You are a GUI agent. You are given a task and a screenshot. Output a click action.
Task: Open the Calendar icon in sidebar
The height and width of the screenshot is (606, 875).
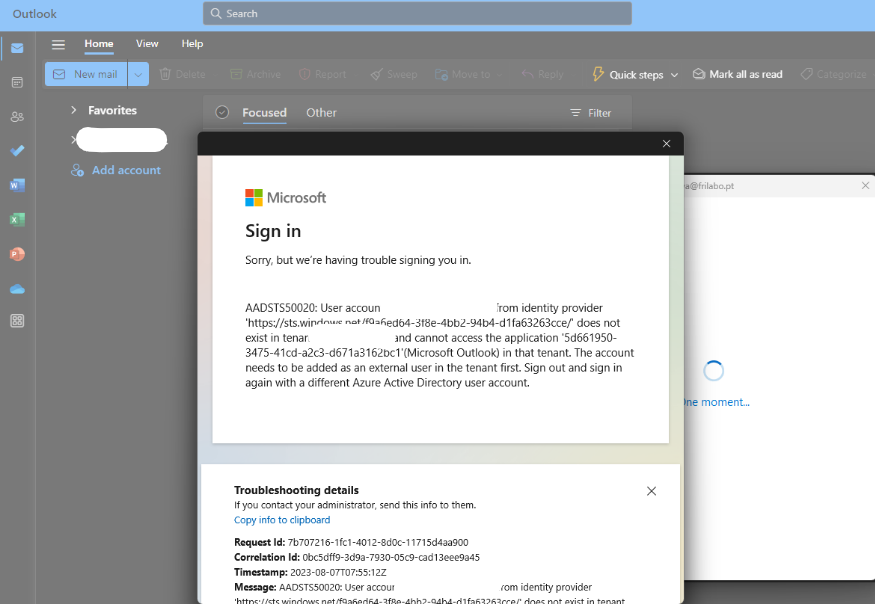[17, 83]
